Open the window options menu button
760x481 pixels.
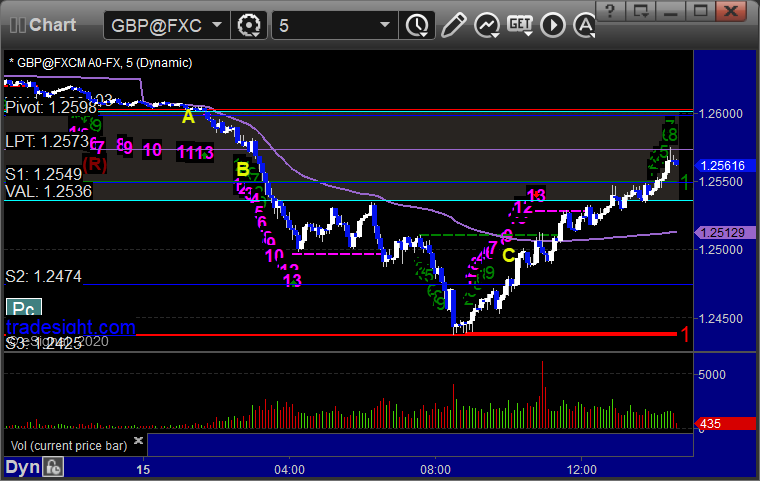(x=640, y=11)
